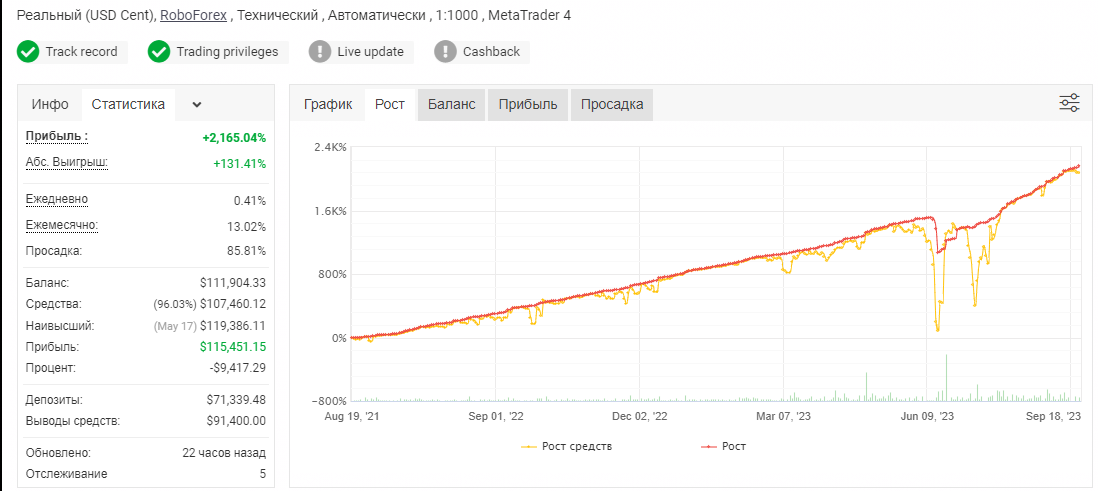Click the Track record badge label
1098x491 pixels.
tap(81, 52)
